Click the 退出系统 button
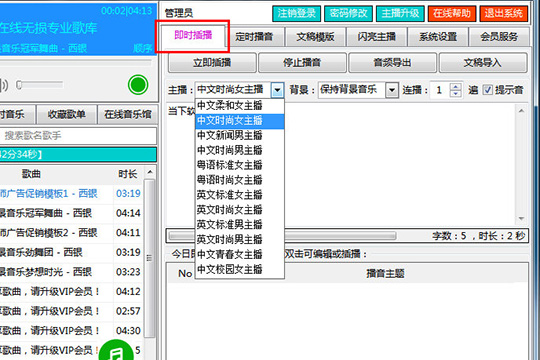 coord(504,13)
